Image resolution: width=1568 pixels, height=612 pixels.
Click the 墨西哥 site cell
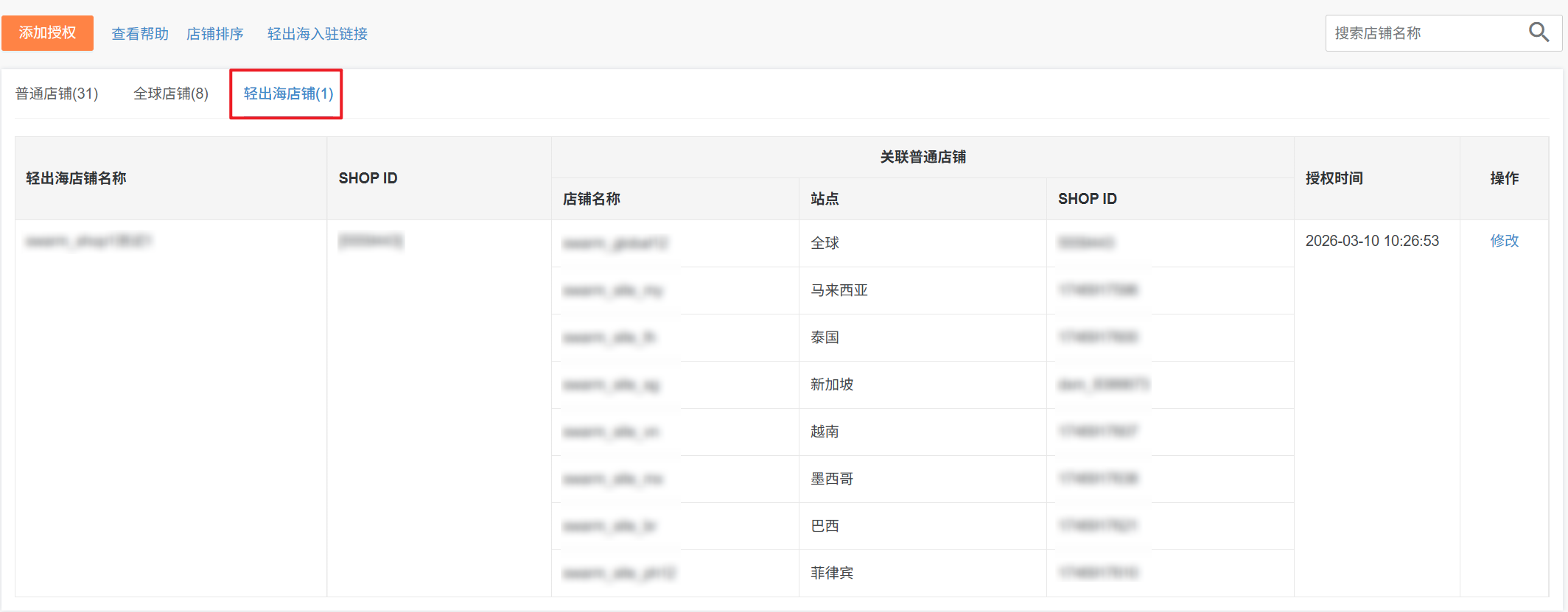pyautogui.click(x=832, y=479)
